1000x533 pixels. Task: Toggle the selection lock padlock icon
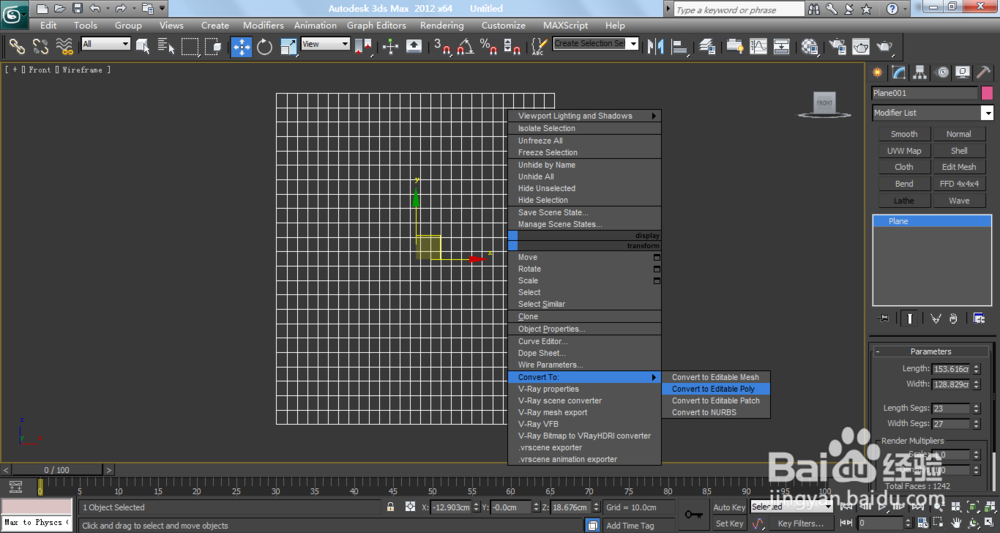tap(390, 507)
